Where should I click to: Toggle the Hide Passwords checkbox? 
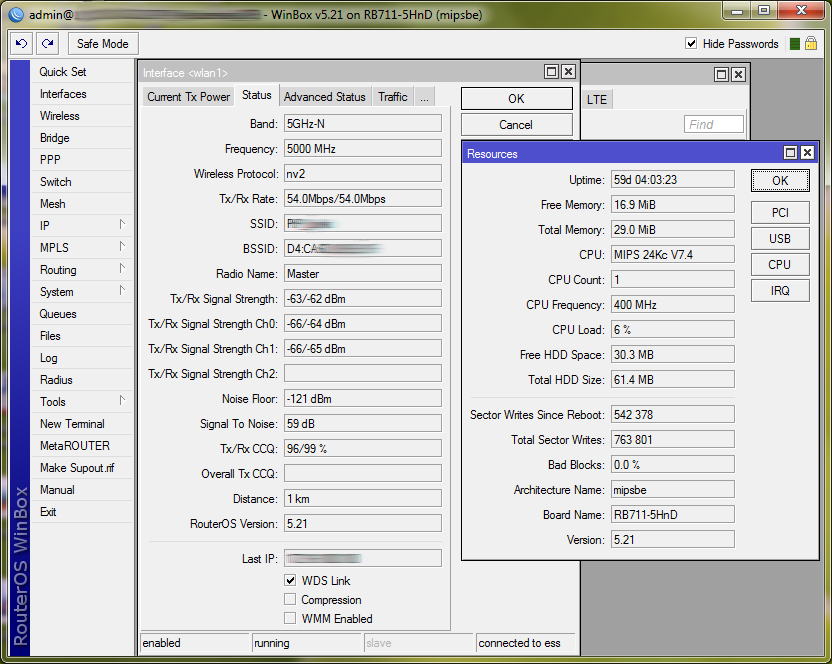point(691,44)
